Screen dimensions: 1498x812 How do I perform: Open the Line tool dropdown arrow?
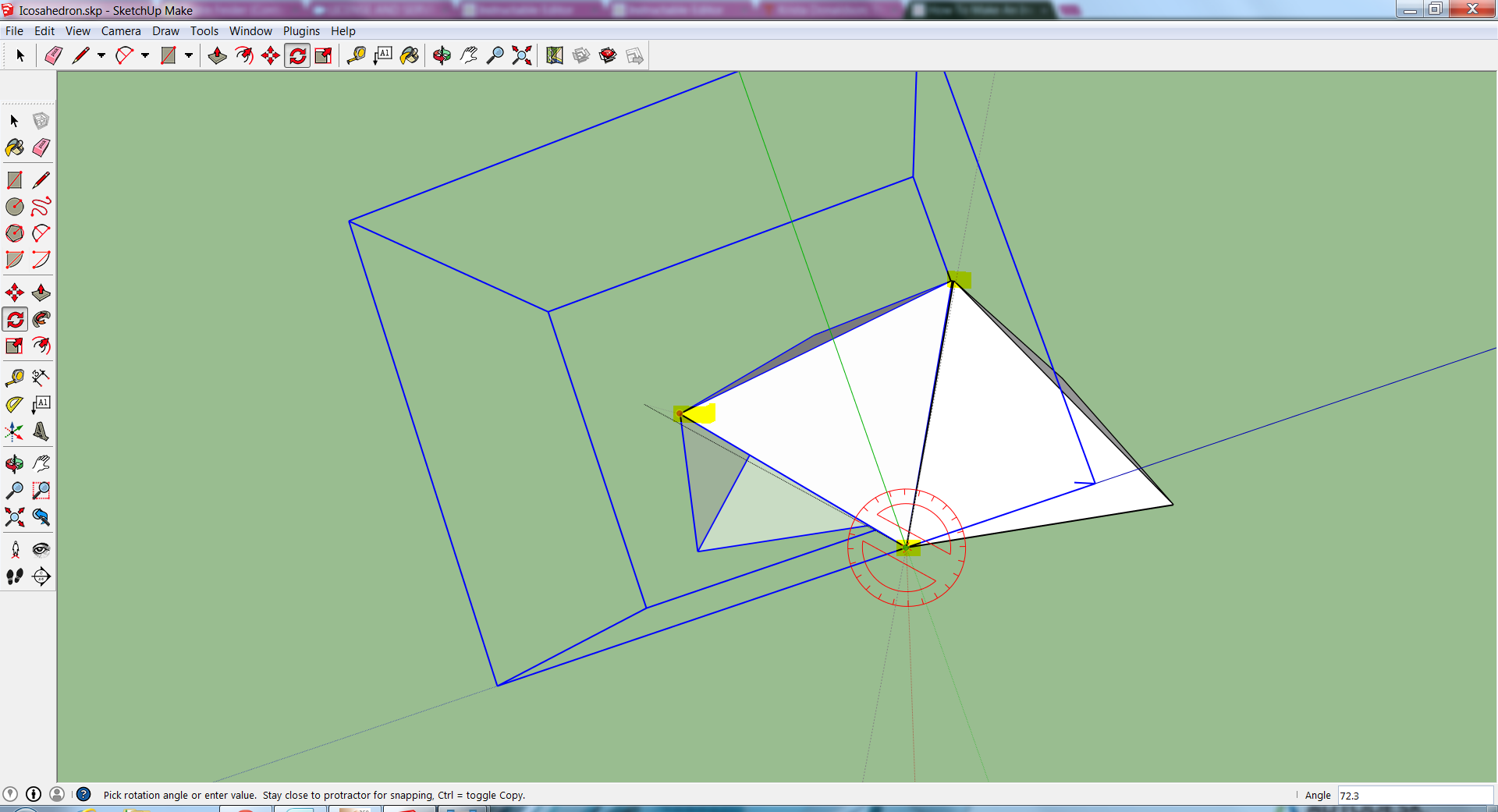[x=101, y=55]
